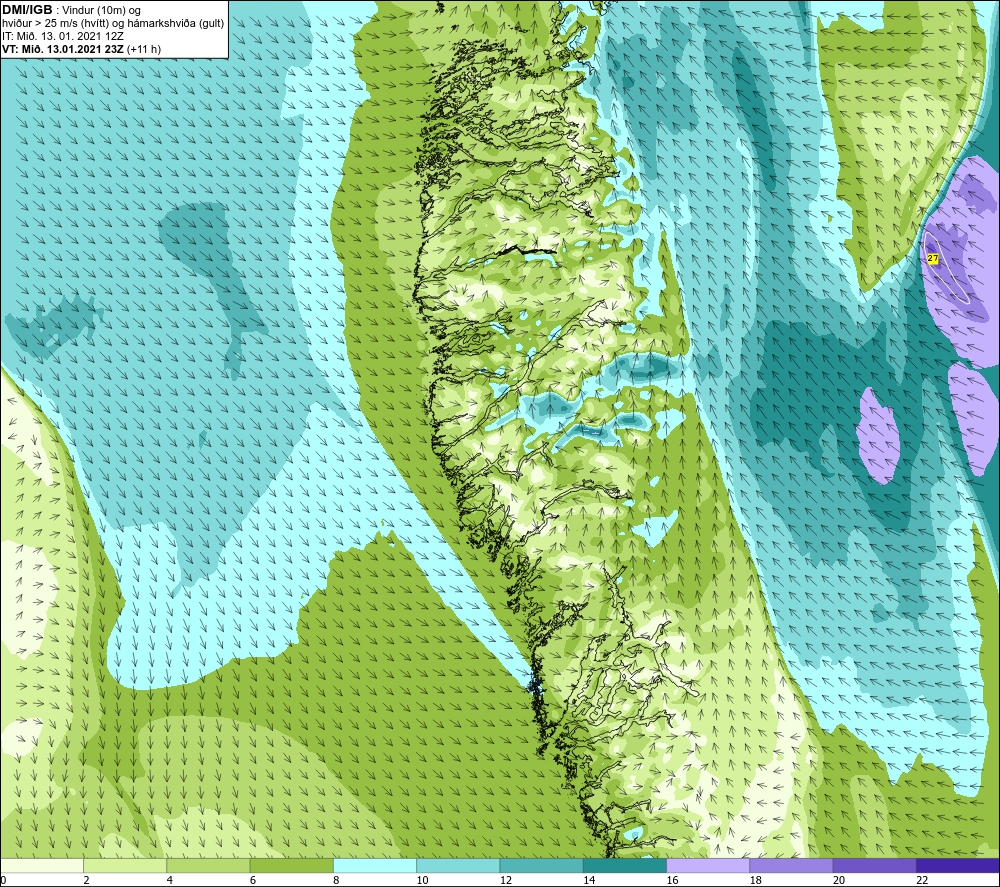Click the scale label 10
The width and height of the screenshot is (1000, 887).
[423, 880]
